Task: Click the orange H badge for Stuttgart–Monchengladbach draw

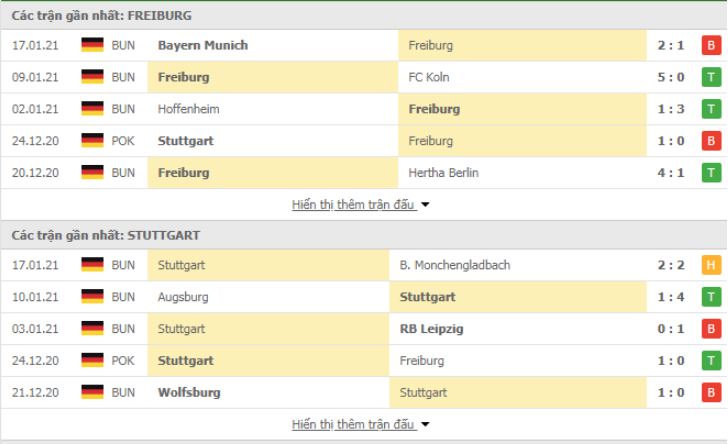Action: pos(711,265)
